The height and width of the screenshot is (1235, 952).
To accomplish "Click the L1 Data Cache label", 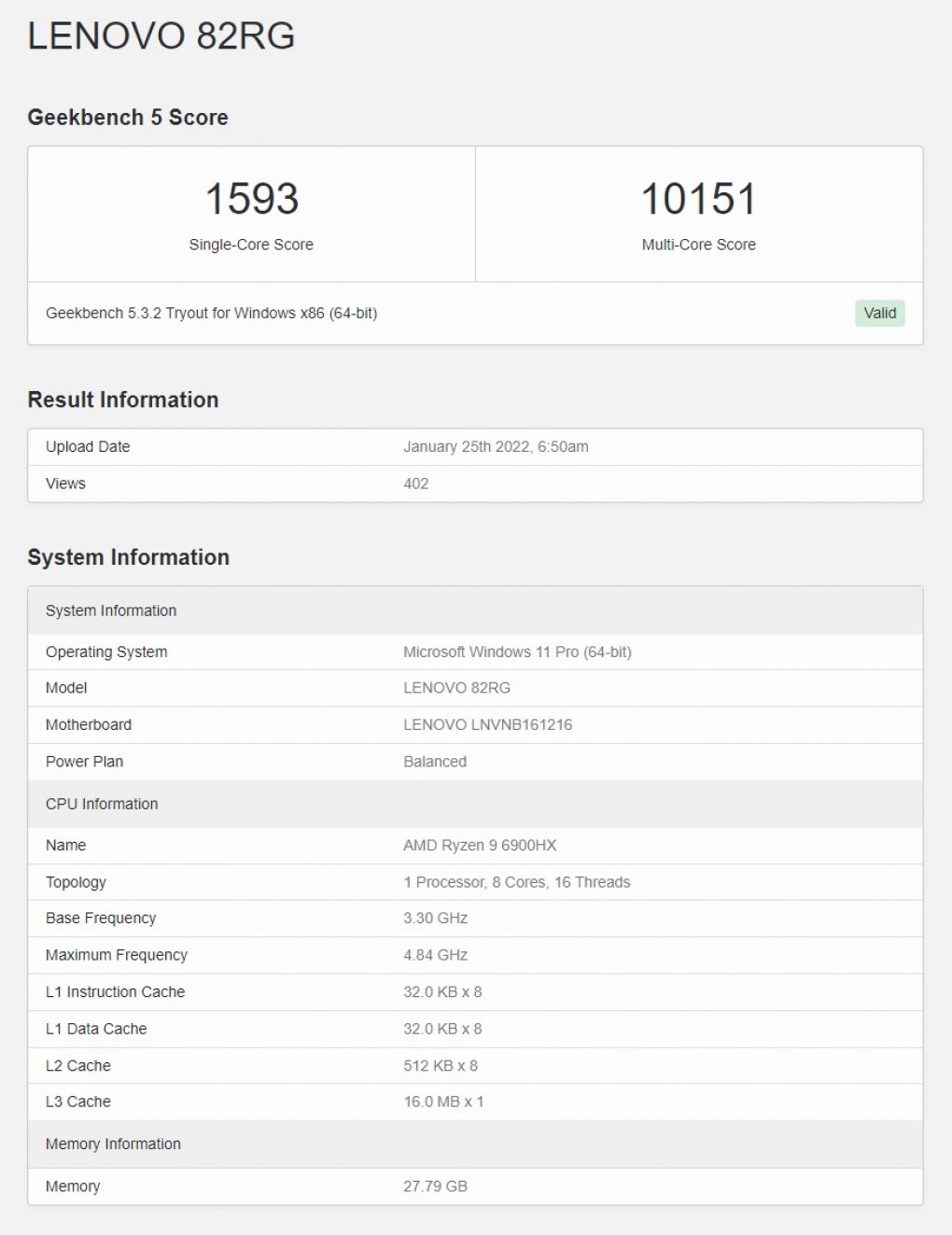I will point(96,1029).
